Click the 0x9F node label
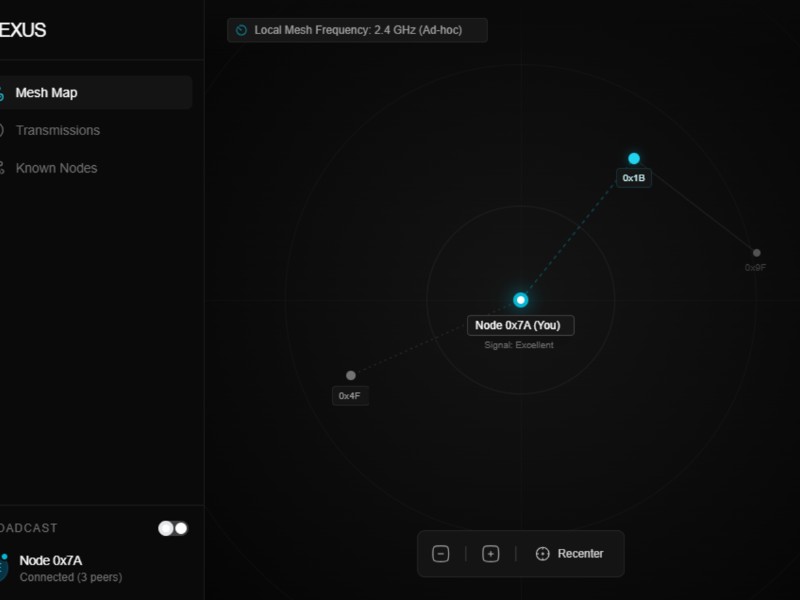 pos(755,267)
